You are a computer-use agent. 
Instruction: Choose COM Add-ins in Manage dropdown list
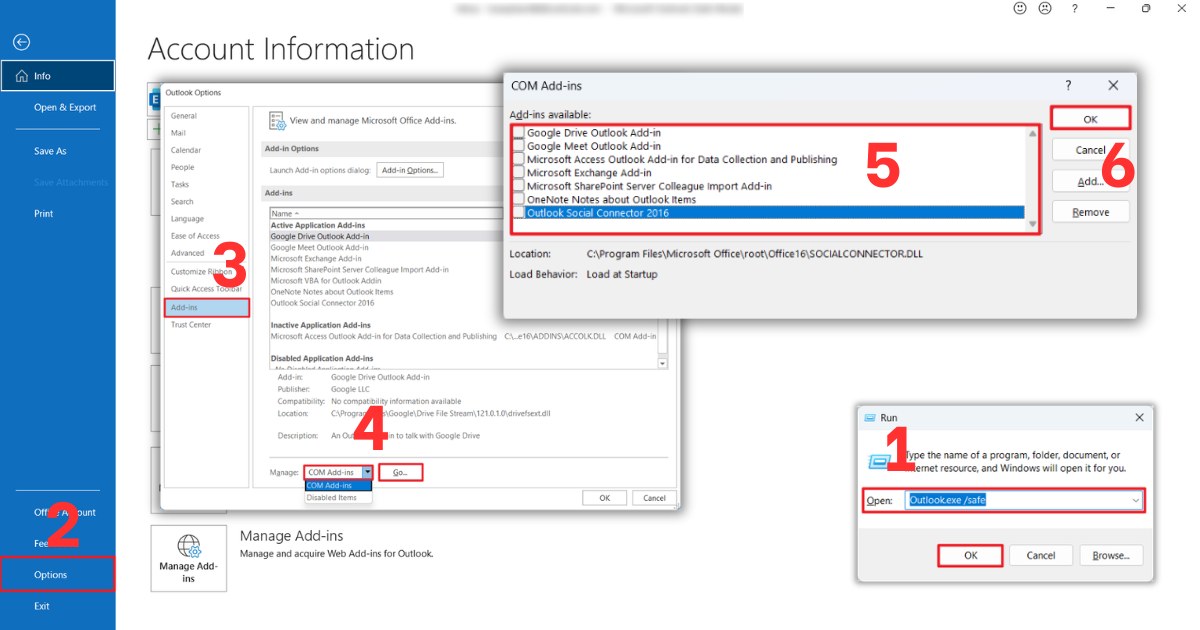coord(338,486)
